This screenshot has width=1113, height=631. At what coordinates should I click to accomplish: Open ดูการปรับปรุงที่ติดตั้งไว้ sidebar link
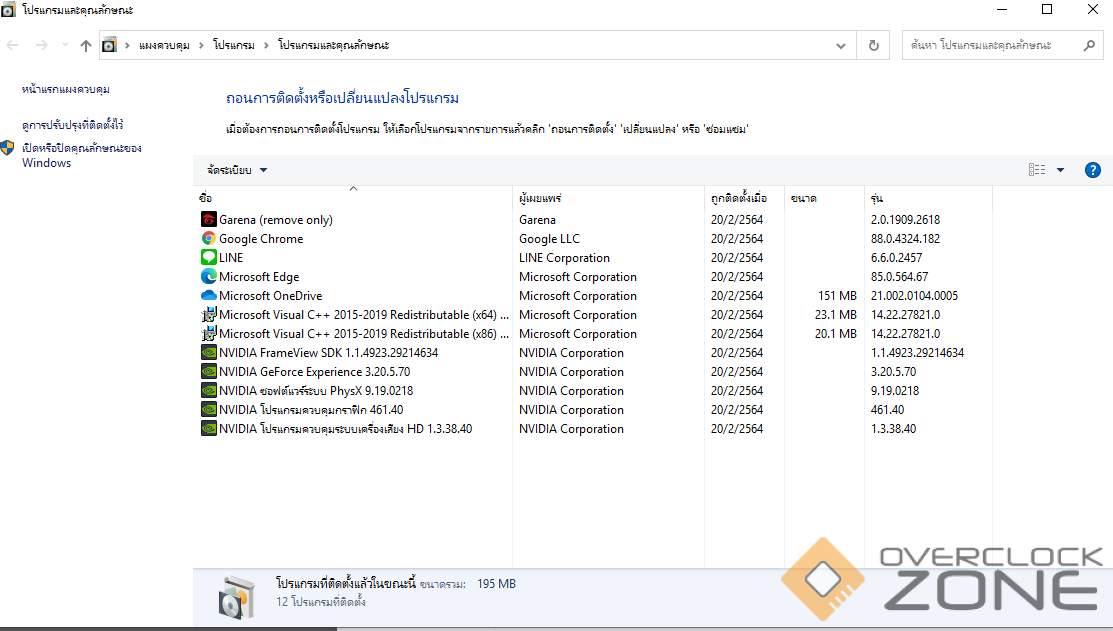point(73,125)
